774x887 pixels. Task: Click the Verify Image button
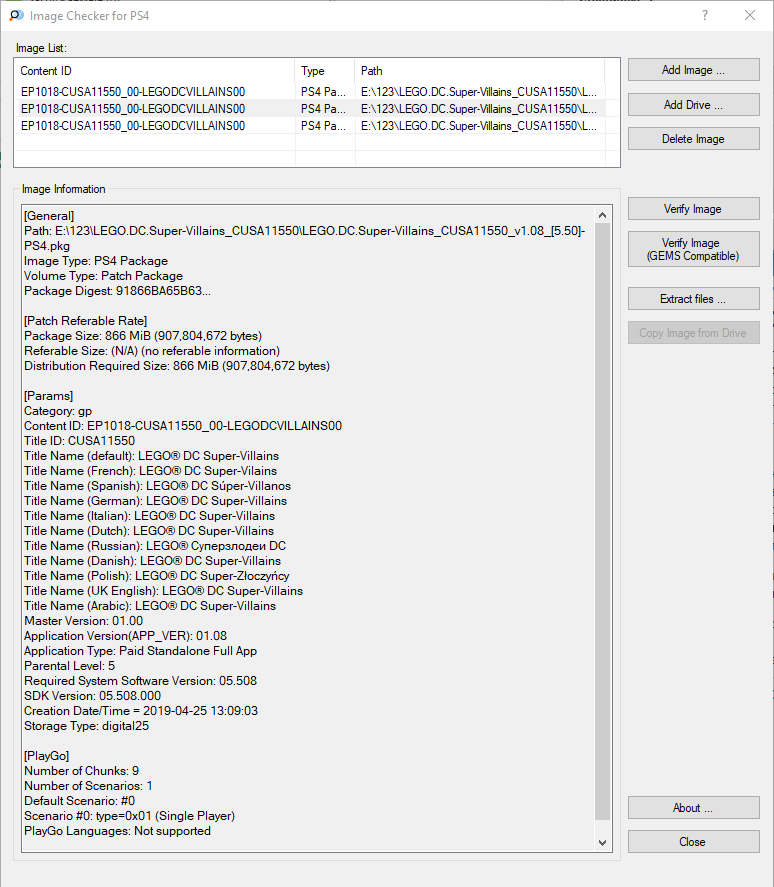click(x=693, y=209)
